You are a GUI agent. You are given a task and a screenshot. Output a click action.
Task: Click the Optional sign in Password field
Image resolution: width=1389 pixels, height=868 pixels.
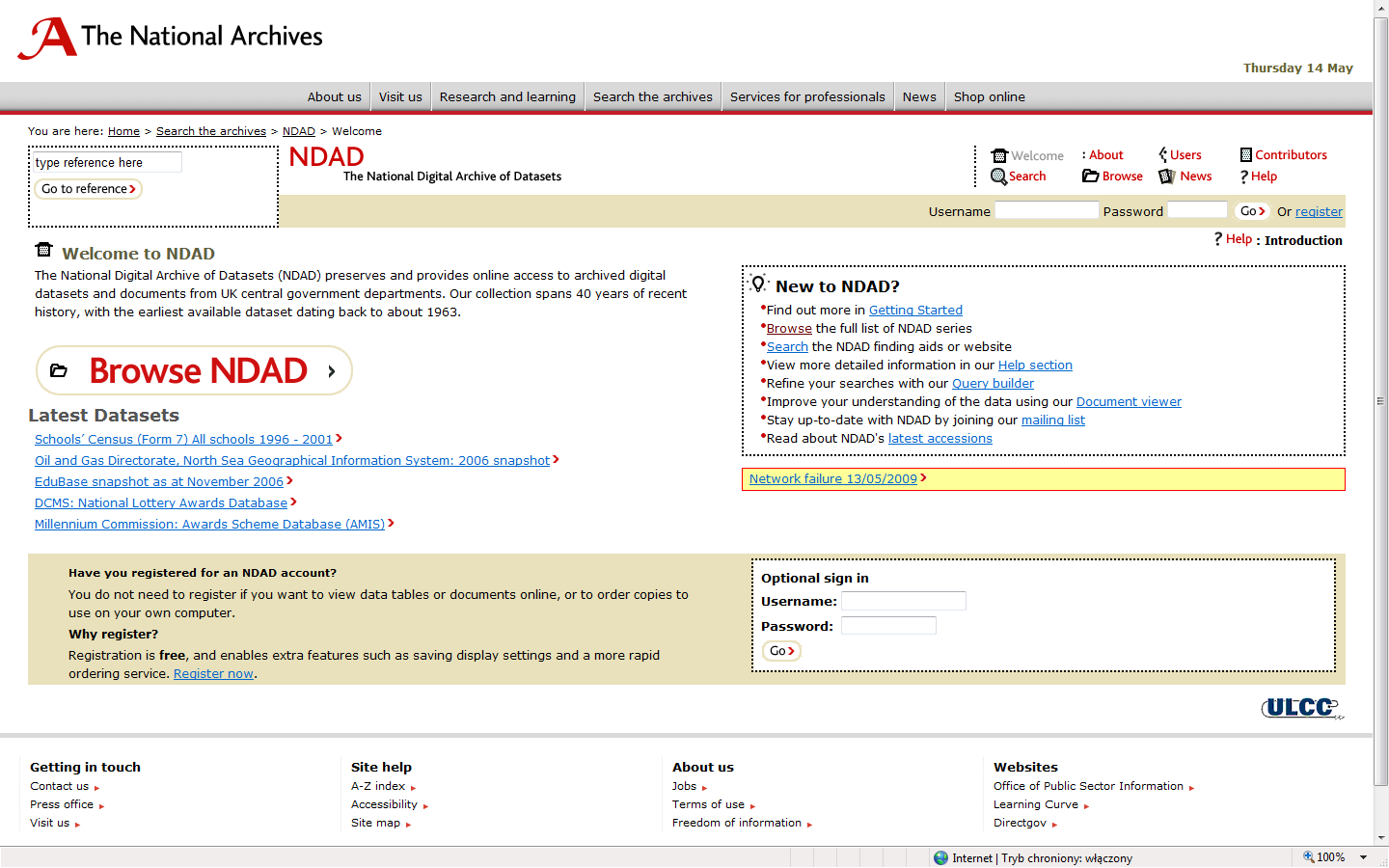[888, 625]
